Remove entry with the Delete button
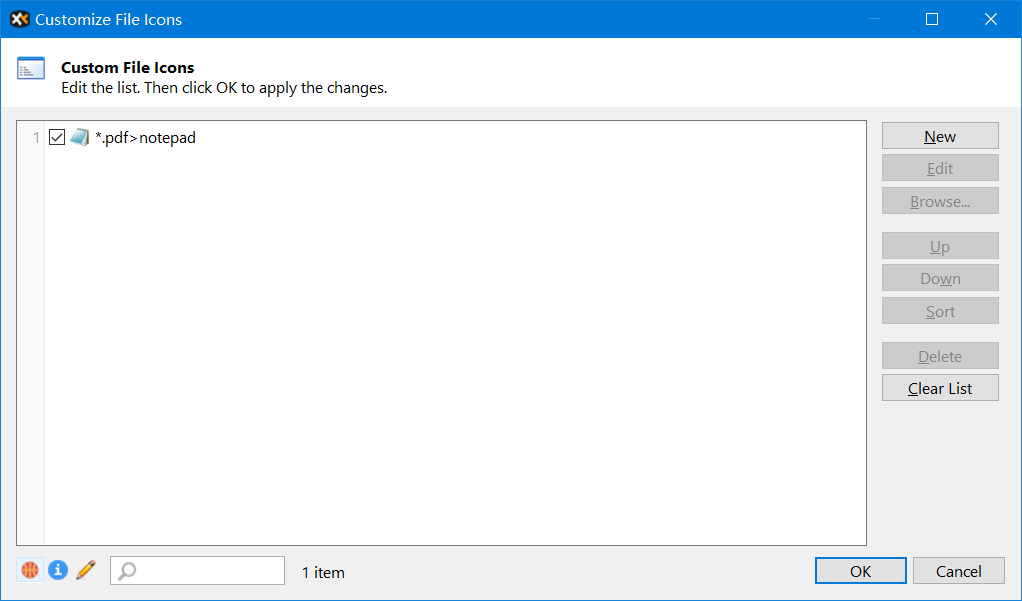The width and height of the screenshot is (1022, 601). tap(940, 356)
